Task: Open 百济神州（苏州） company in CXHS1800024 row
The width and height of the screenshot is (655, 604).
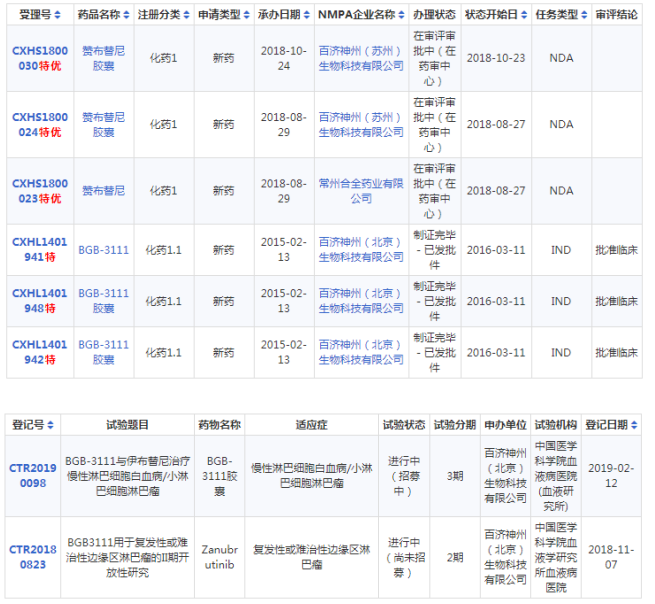Action: [x=361, y=124]
